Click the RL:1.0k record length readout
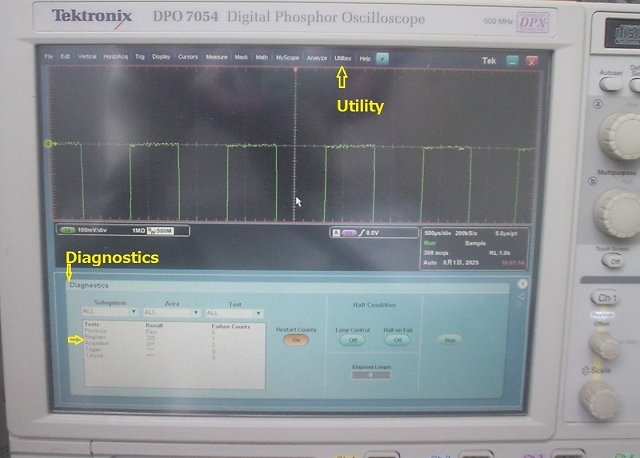The height and width of the screenshot is (458, 640). (x=500, y=253)
